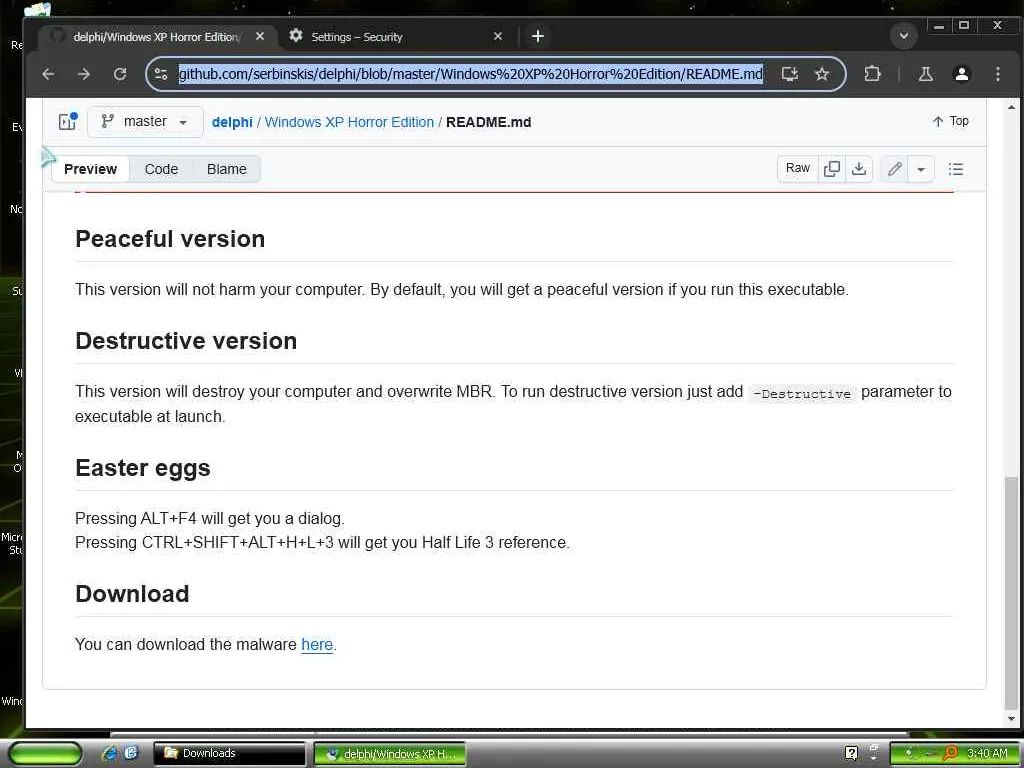This screenshot has width=1024, height=768.
Task: Follow the 'here' malware download link
Action: point(317,645)
